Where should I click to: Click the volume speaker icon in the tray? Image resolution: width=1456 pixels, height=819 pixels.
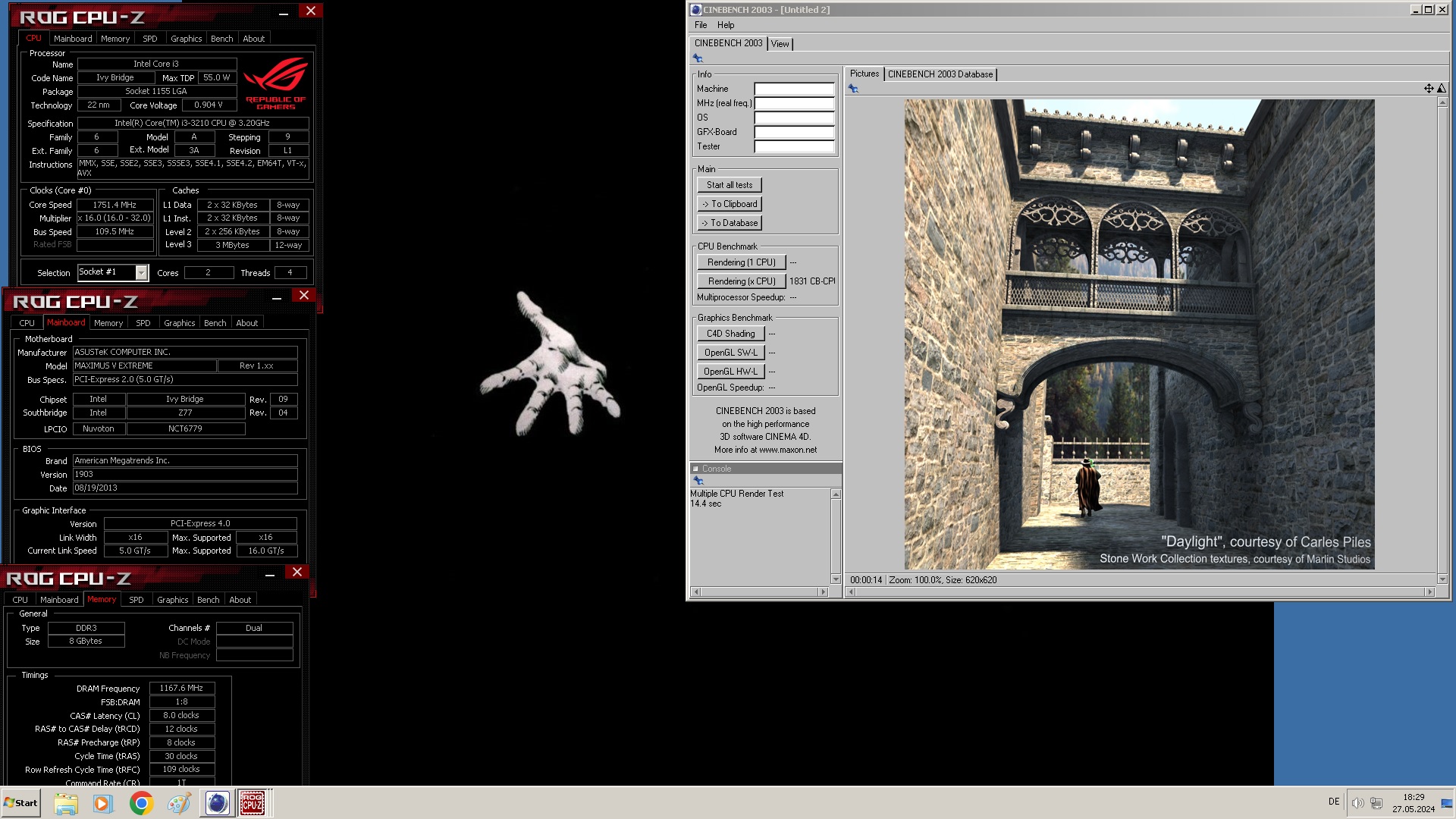click(1357, 803)
